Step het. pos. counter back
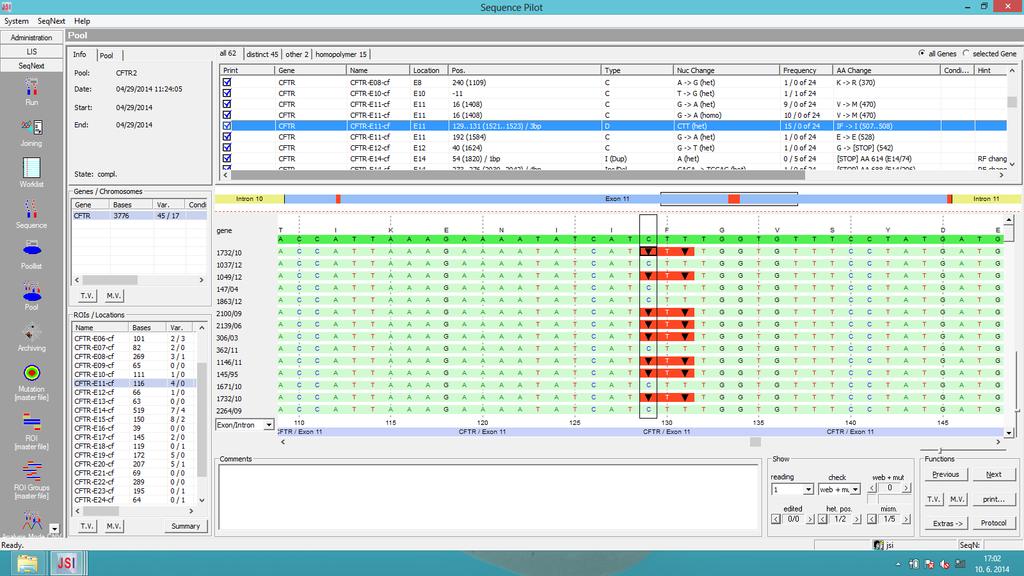The image size is (1024, 576). tap(823, 519)
